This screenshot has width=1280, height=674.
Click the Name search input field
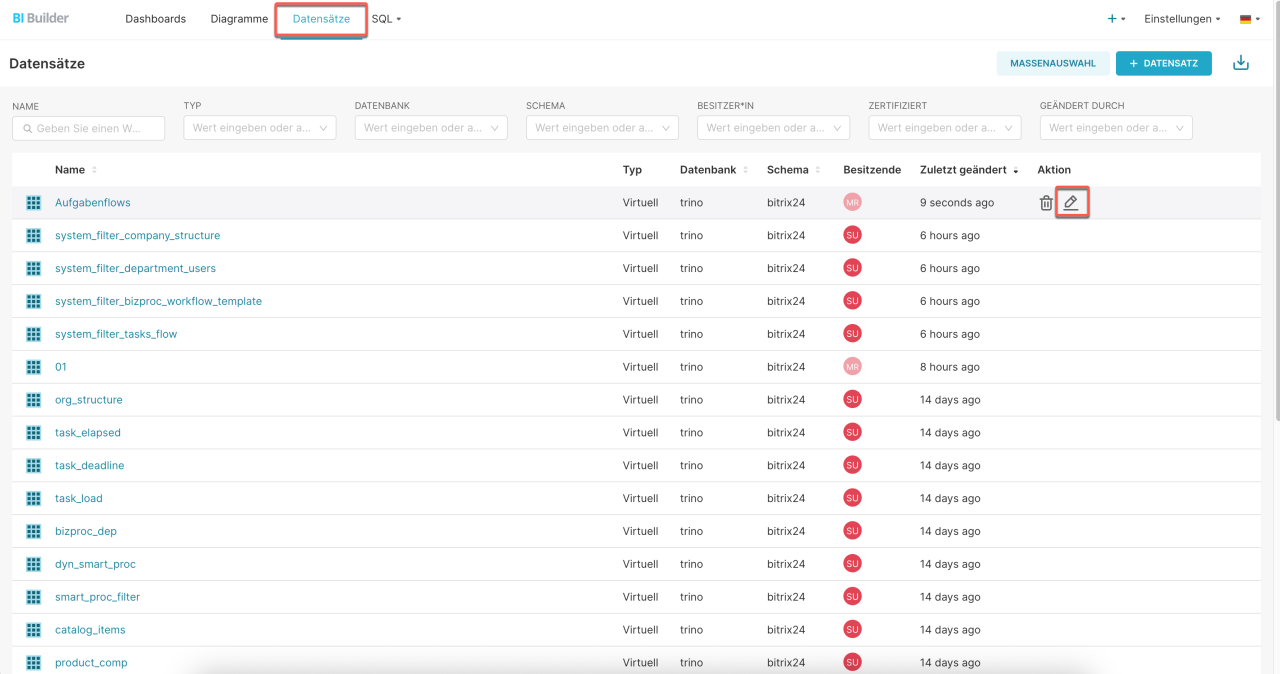click(x=88, y=128)
